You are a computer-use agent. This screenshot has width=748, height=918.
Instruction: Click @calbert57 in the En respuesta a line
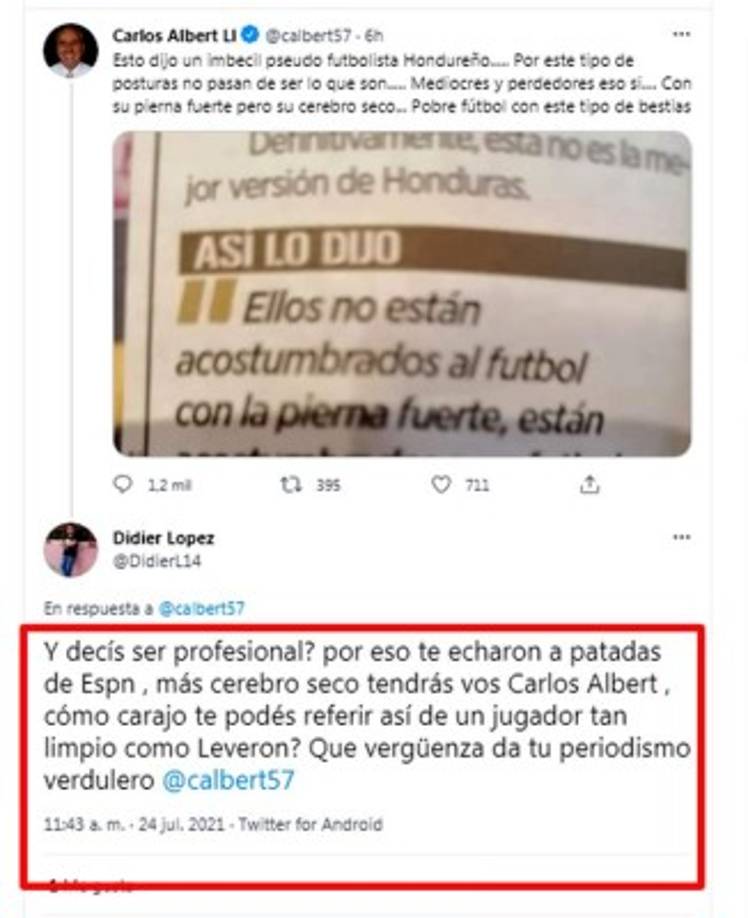pos(202,608)
